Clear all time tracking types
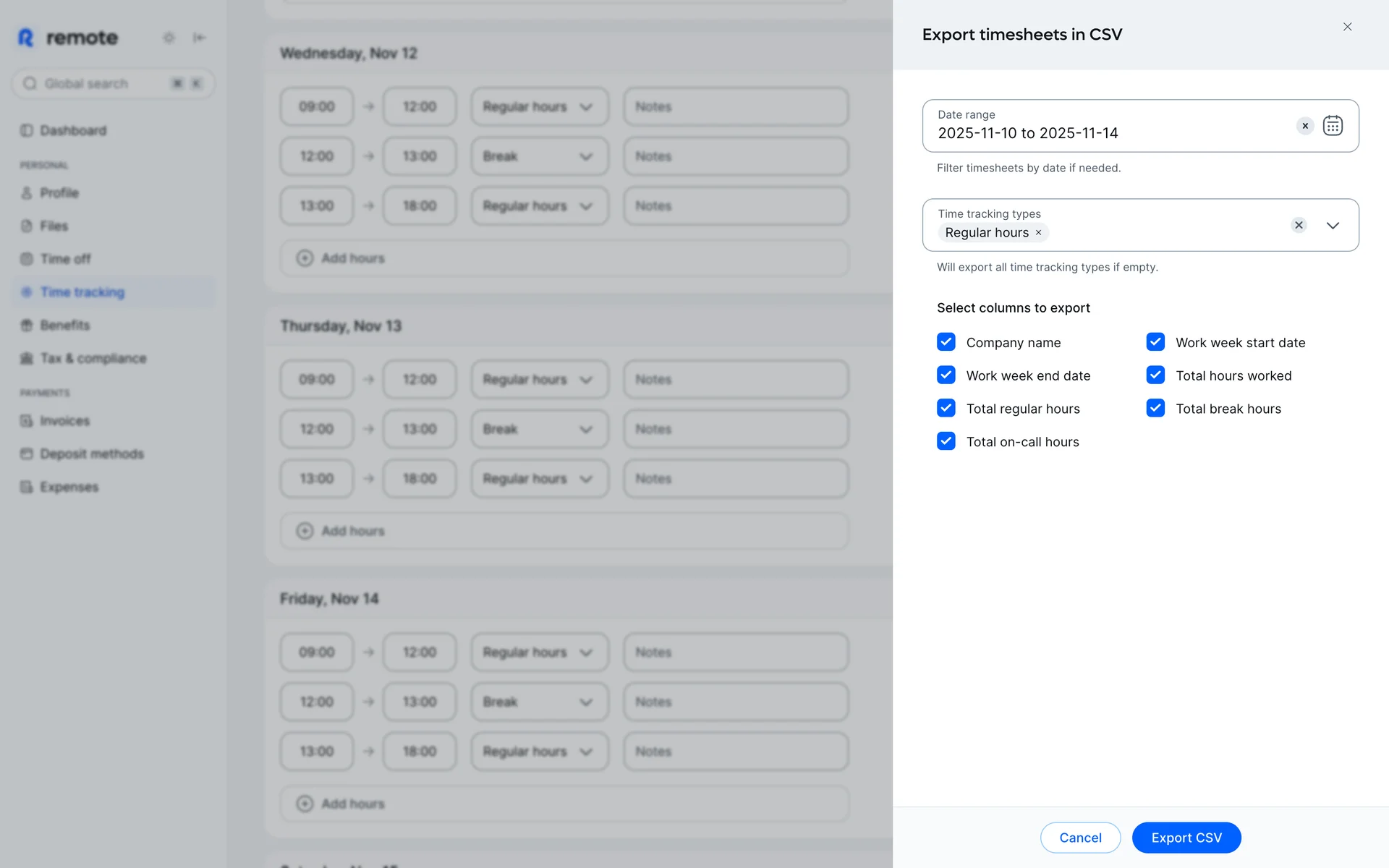This screenshot has height=868, width=1389. [x=1299, y=225]
